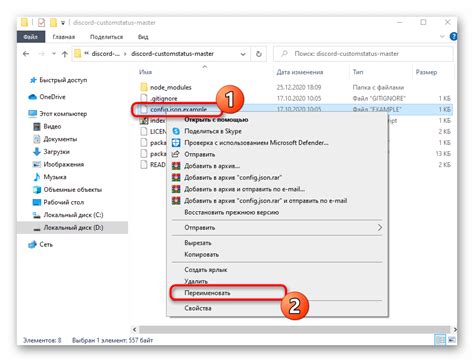Choose Вырезать in context menu
Screen dimensions: 474x362
point(198,243)
